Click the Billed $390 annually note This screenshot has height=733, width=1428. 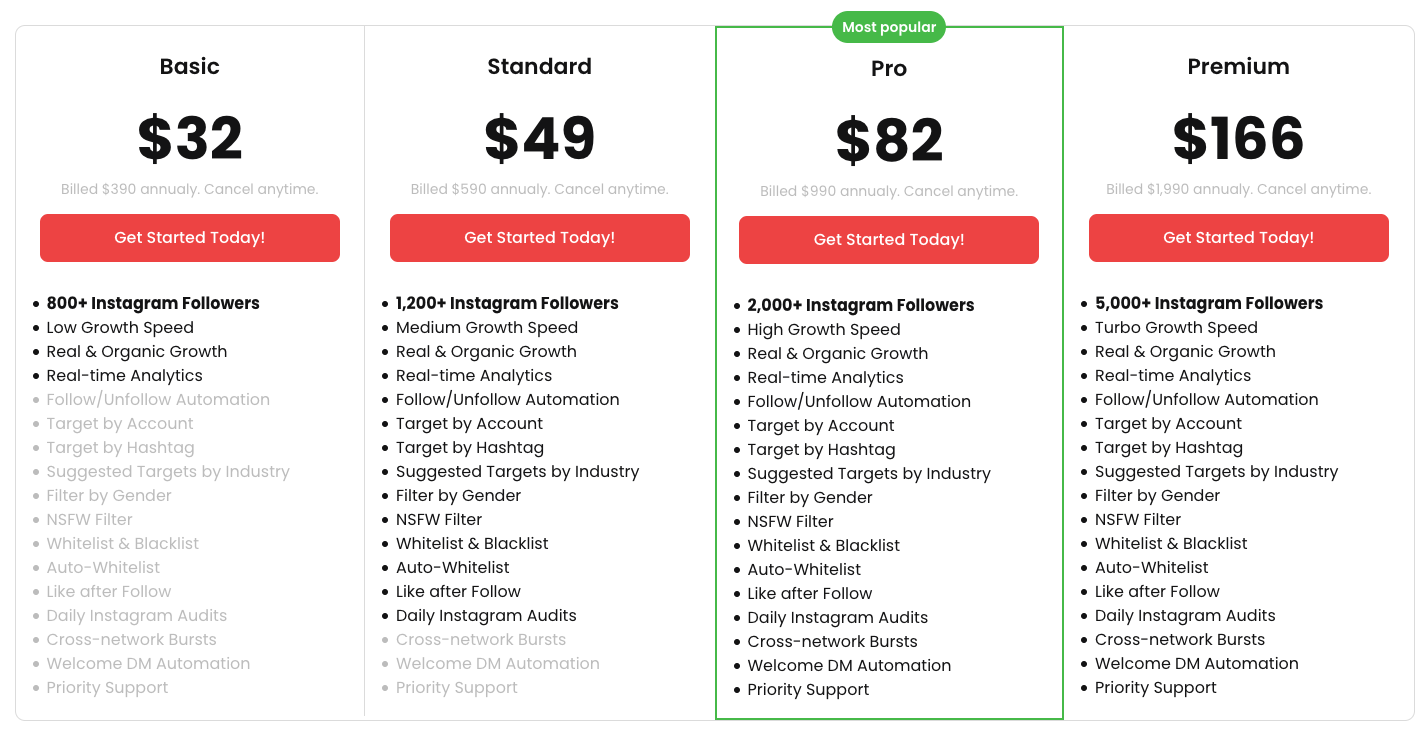(190, 189)
